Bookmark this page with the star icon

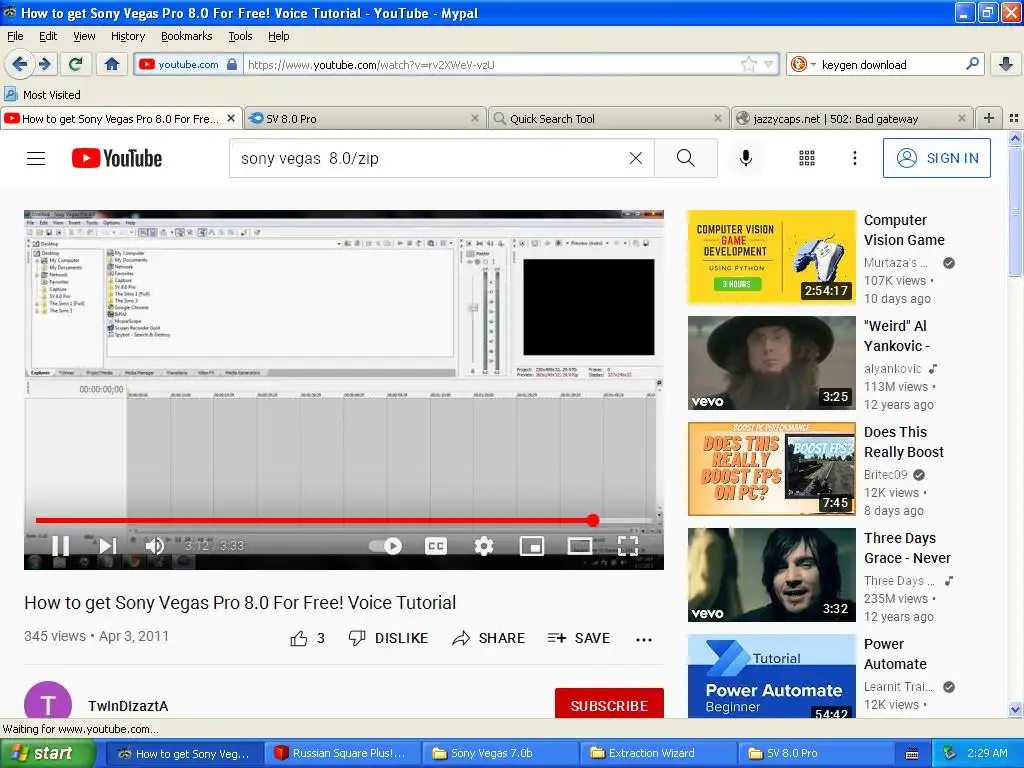(748, 64)
